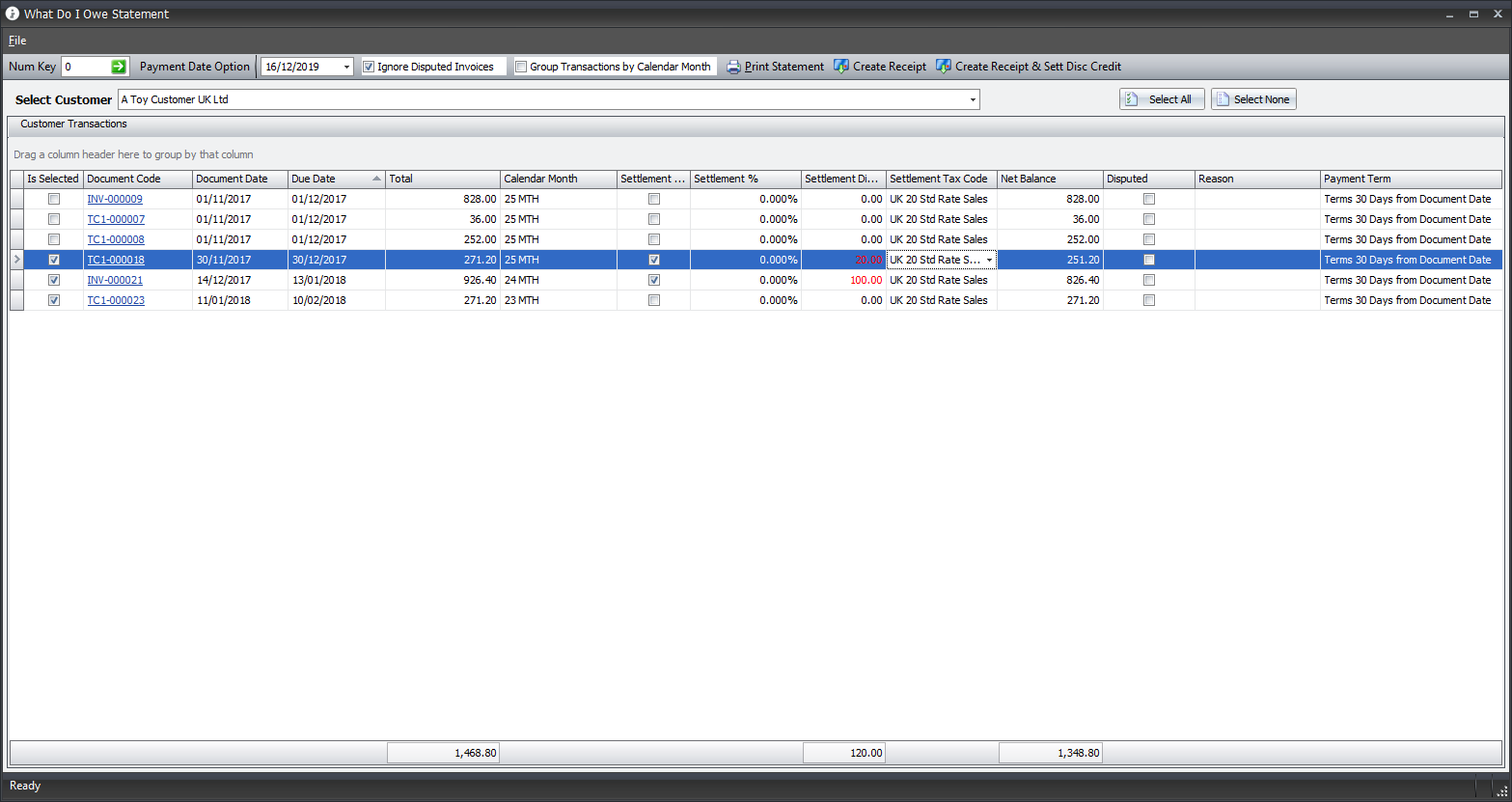Click the Due Date sort arrow
This screenshot has width=1512, height=802.
pyautogui.click(x=376, y=179)
